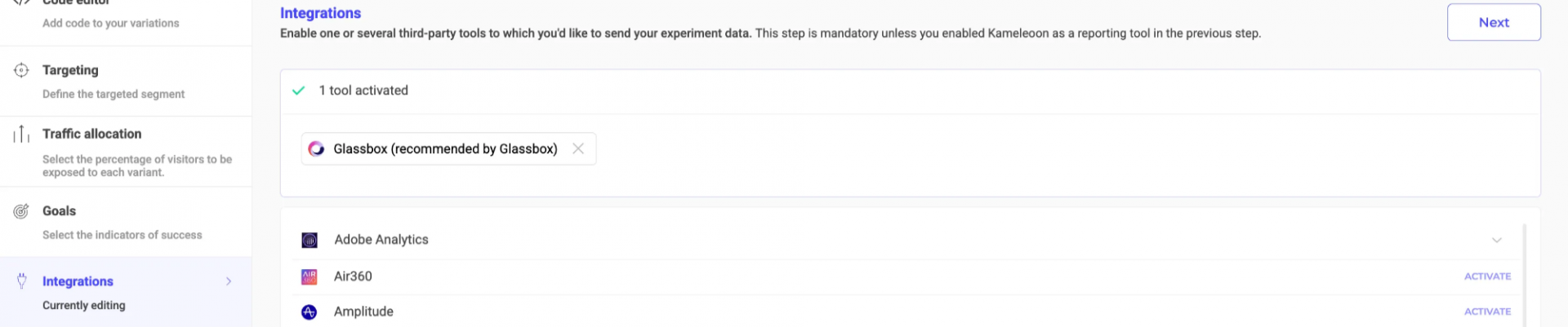Click the Glassbox logo icon
1568x327 pixels.
tap(316, 149)
